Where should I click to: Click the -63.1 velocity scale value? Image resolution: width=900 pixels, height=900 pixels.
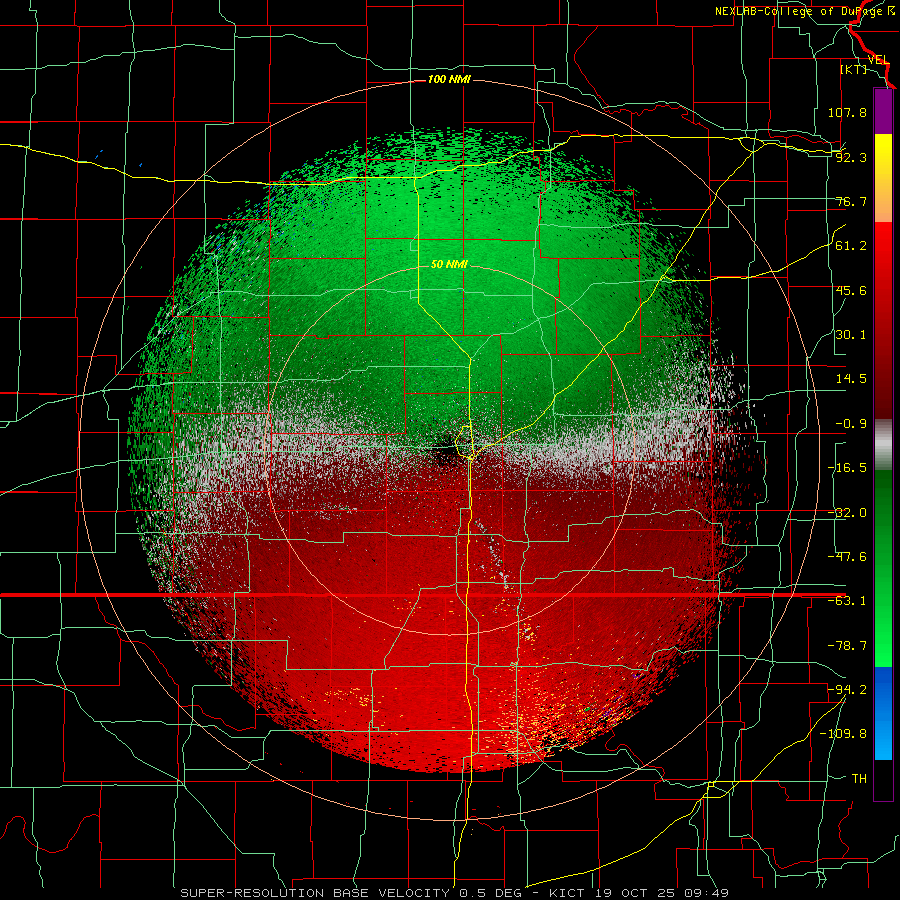(x=847, y=601)
